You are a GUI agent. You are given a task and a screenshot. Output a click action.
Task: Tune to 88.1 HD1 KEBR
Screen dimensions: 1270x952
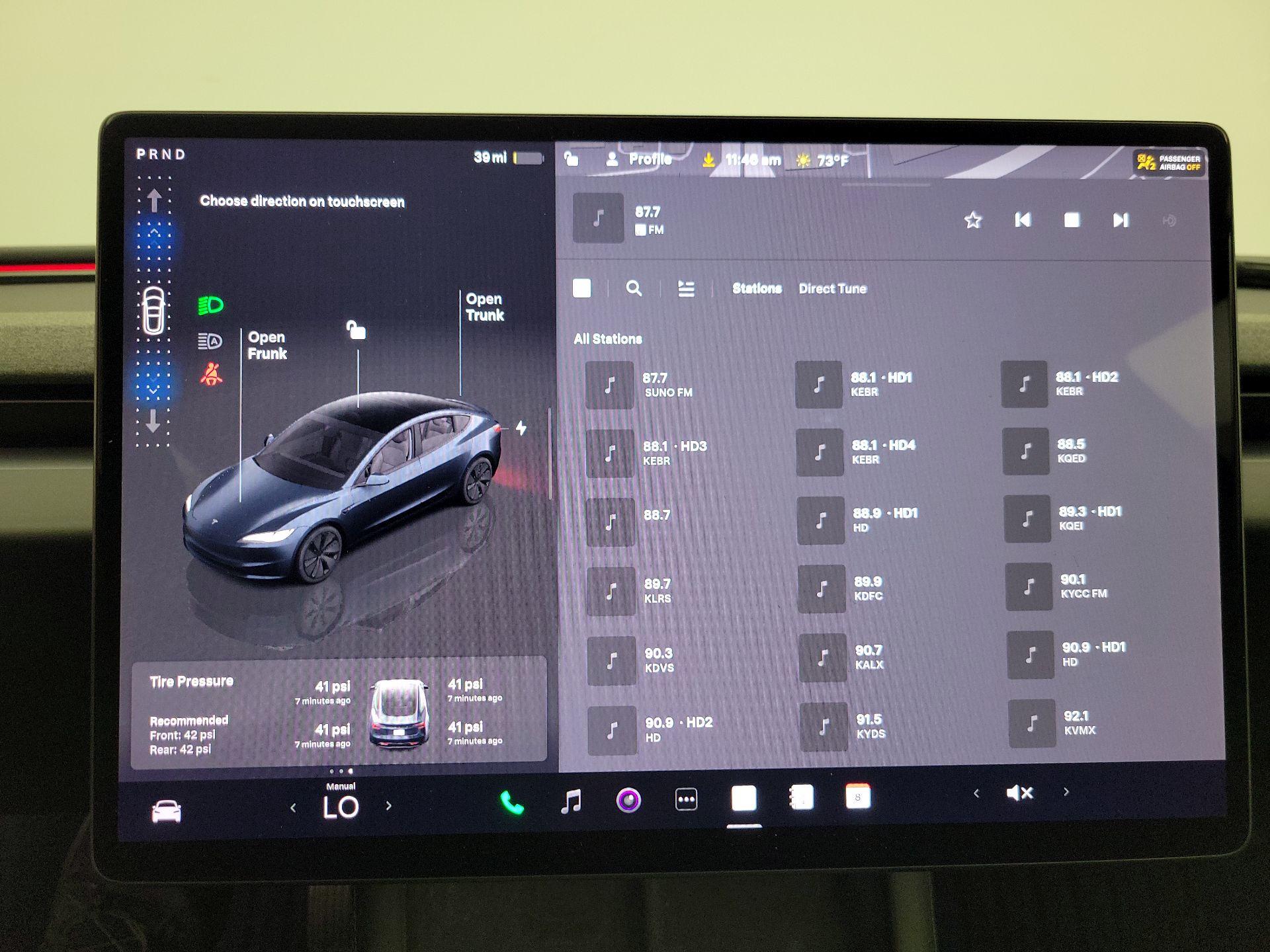coord(855,384)
